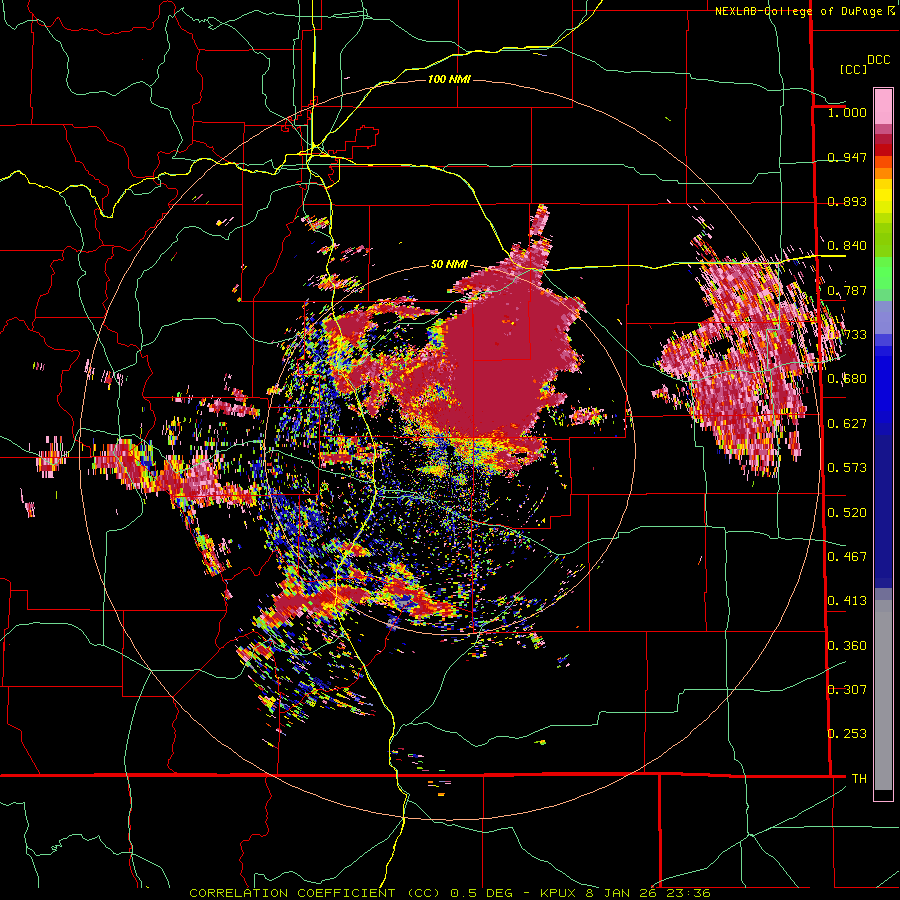Click the 1.000 scale value

pyautogui.click(x=847, y=112)
